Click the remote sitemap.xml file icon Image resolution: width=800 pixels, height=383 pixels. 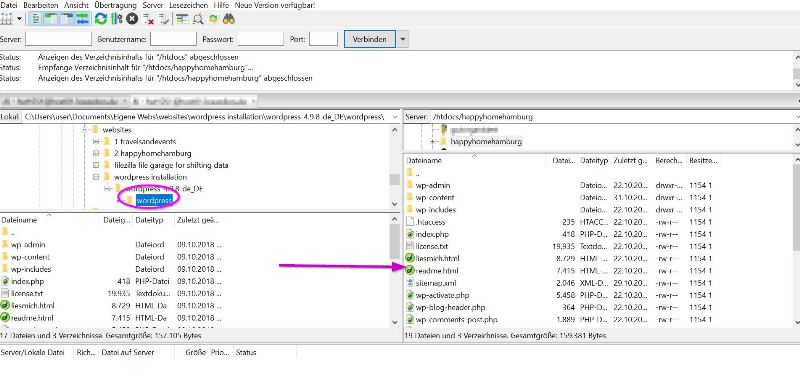(x=410, y=283)
